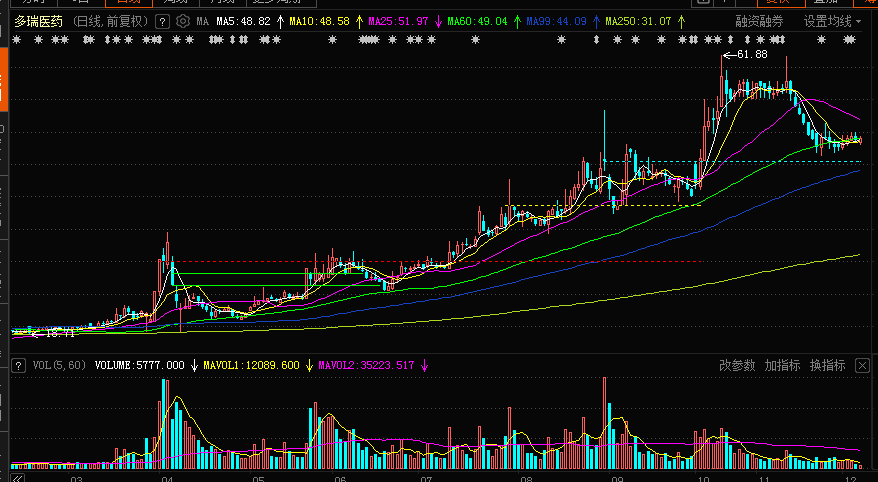
Task: Click the VOL indicator help question-mark icon
Action: pos(18,366)
